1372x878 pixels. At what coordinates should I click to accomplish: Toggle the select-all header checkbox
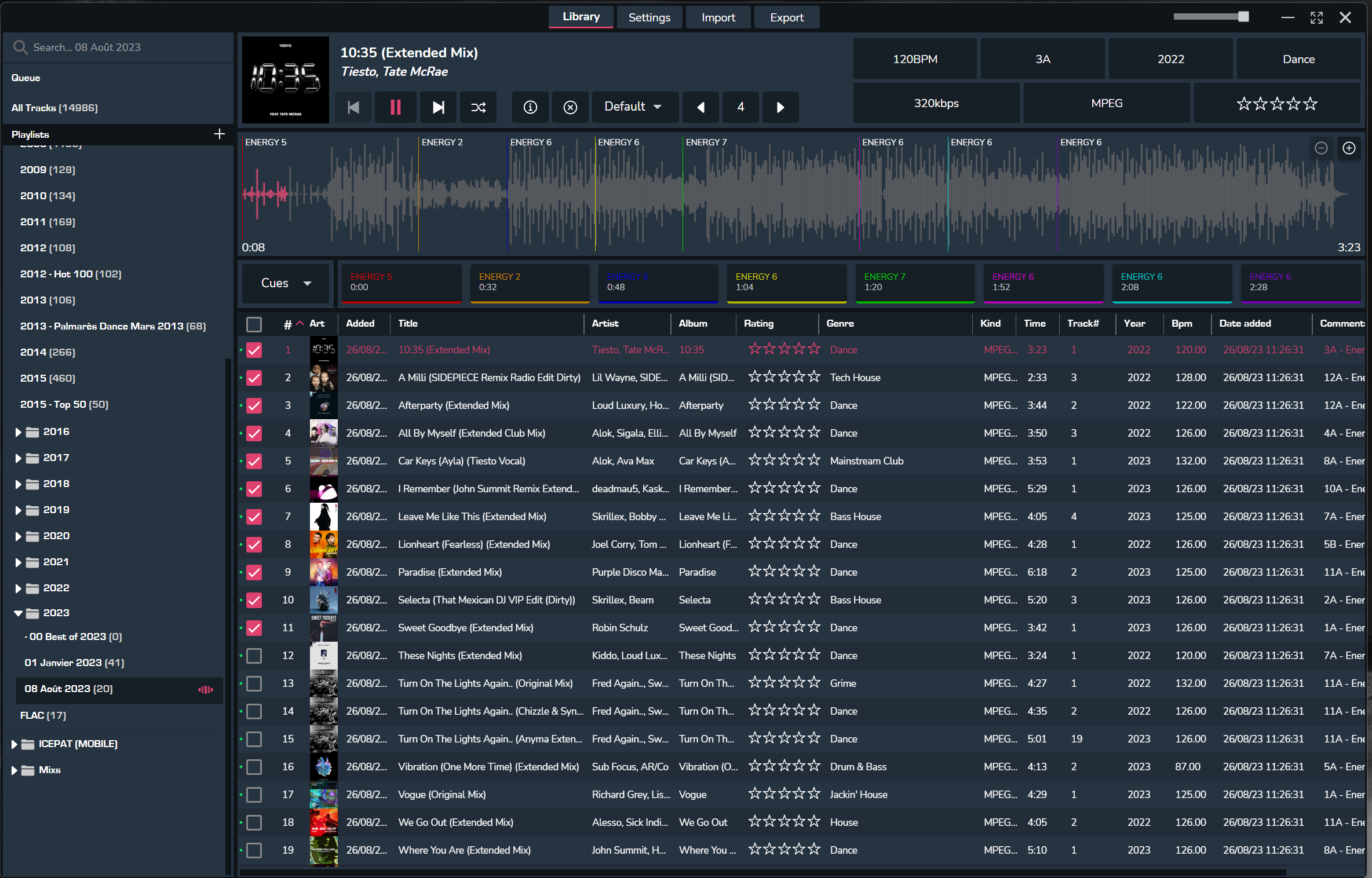[254, 324]
